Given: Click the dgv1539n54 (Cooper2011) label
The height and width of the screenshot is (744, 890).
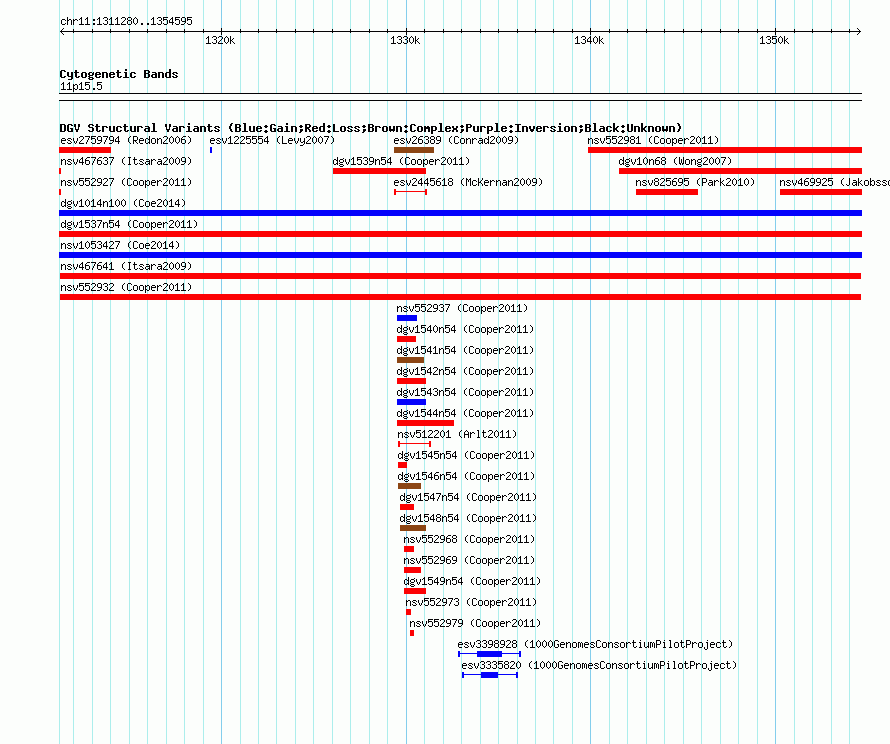Looking at the screenshot, I should pos(401,161).
